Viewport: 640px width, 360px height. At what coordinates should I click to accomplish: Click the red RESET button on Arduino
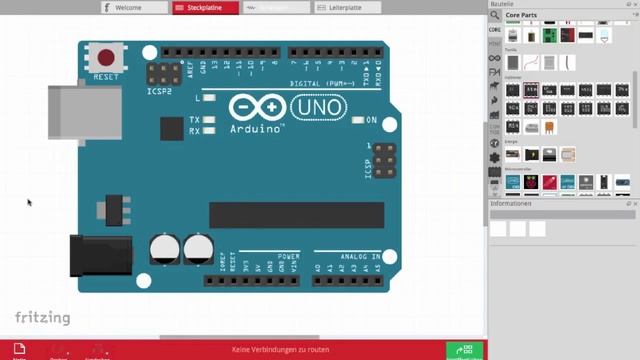tap(106, 58)
